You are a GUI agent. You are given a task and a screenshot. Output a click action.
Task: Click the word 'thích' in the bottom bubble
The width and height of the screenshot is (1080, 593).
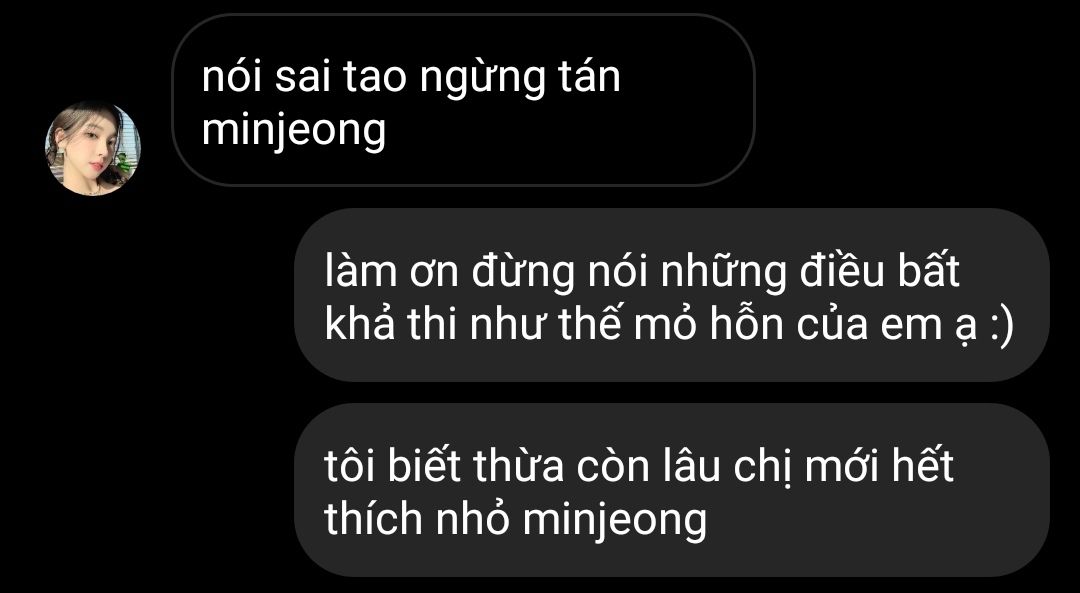point(374,519)
